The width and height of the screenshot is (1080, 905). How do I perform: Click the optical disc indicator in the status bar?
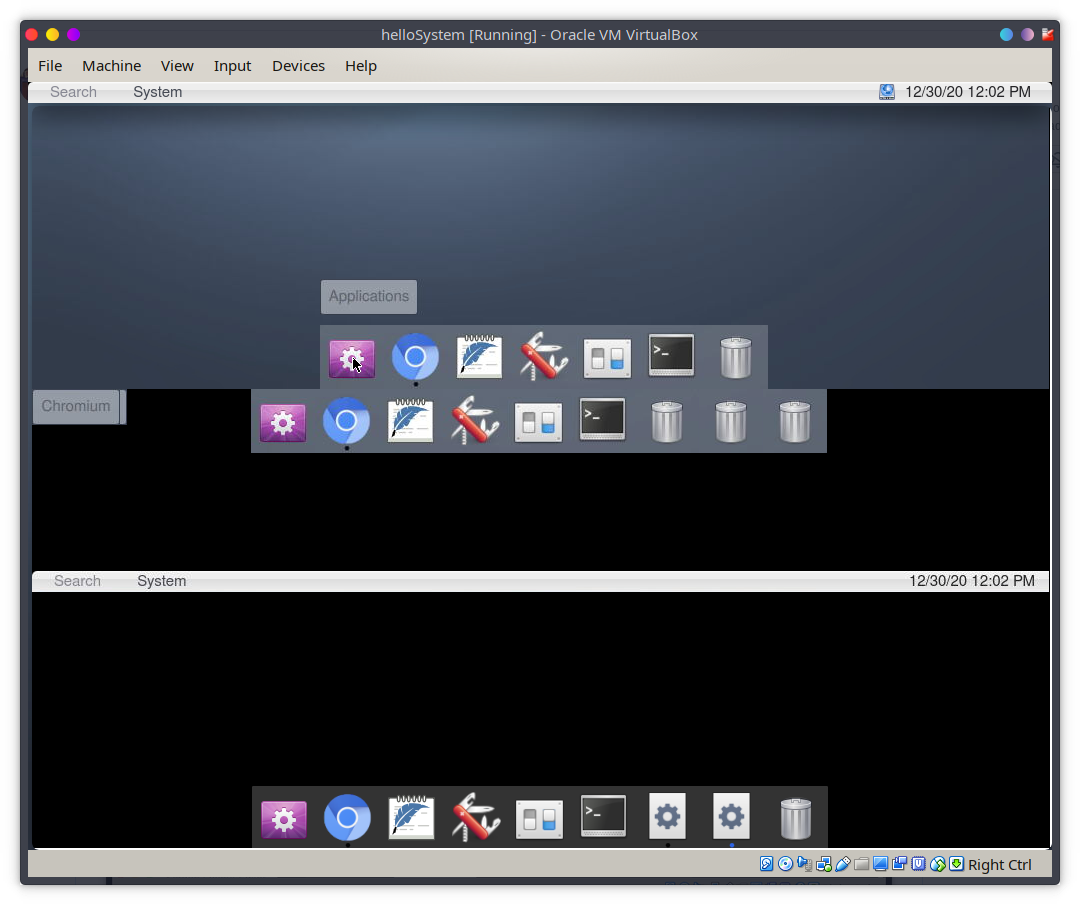785,864
